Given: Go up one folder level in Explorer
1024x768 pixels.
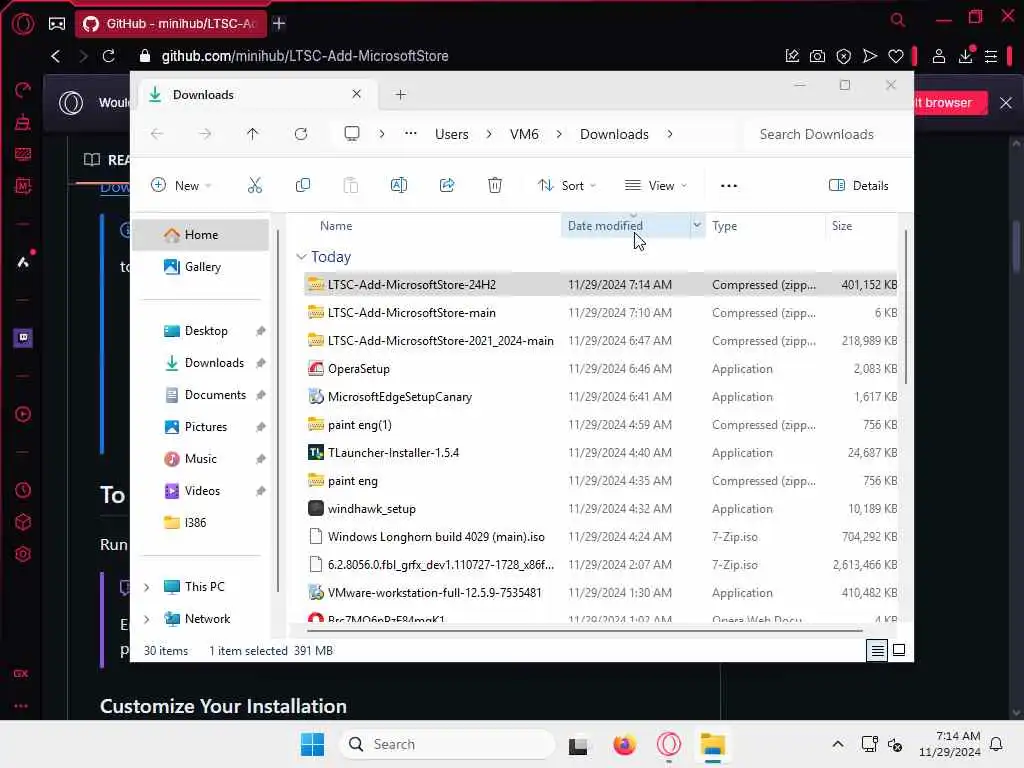Looking at the screenshot, I should pos(253,134).
